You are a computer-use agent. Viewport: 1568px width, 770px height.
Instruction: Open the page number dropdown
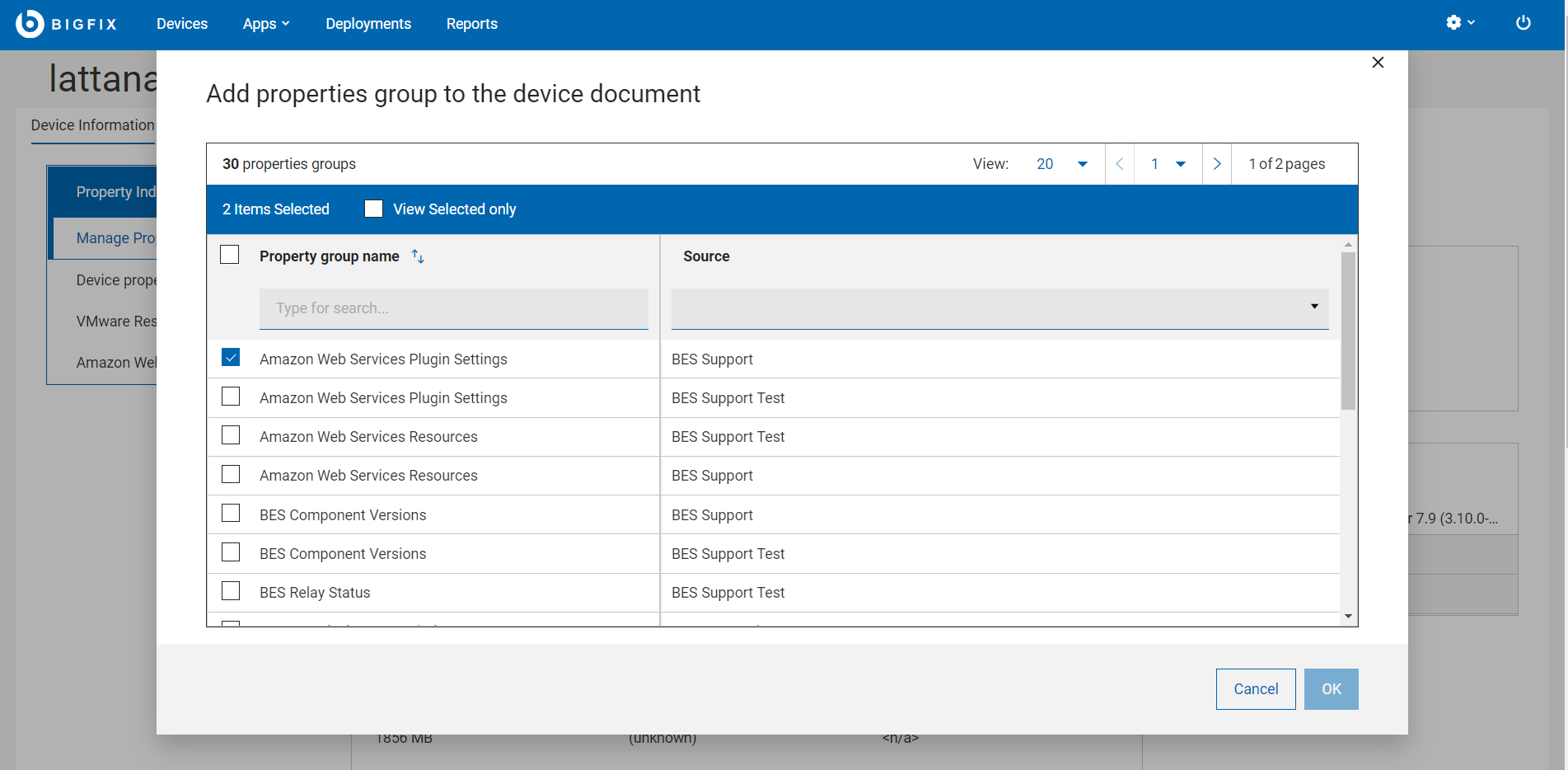1168,164
